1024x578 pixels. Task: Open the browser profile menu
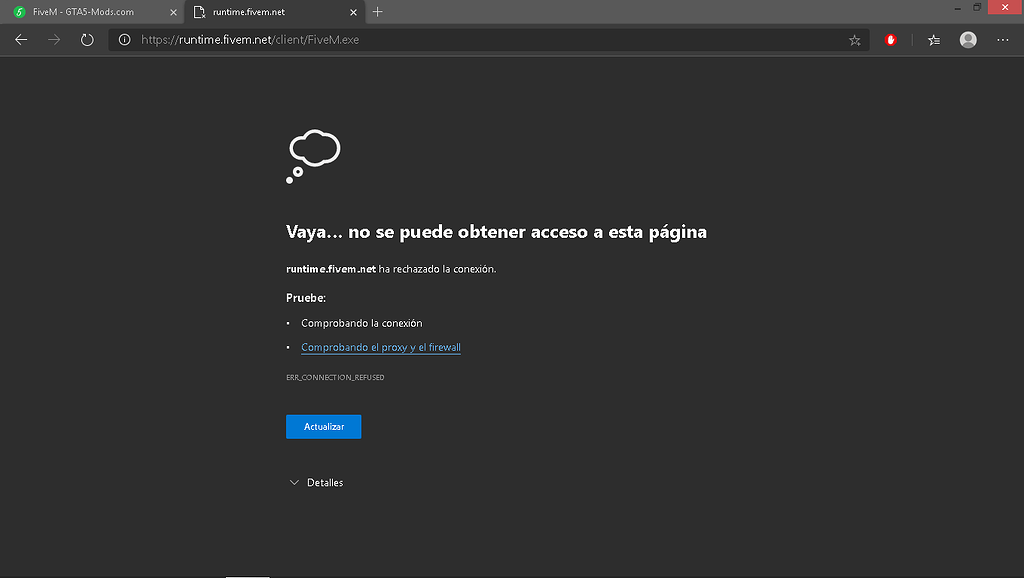point(968,40)
